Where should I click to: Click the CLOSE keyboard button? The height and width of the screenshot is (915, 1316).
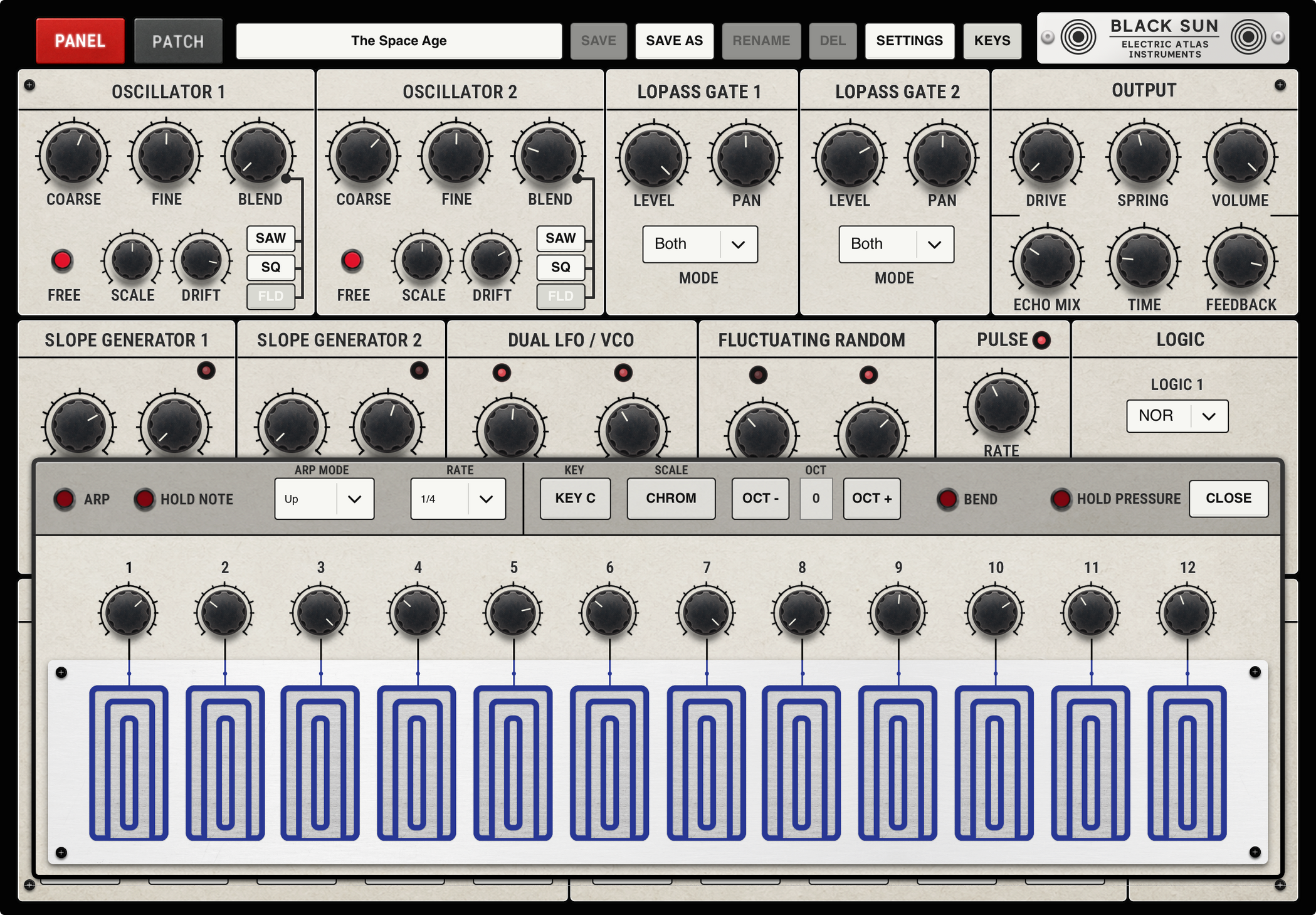[x=1228, y=499]
